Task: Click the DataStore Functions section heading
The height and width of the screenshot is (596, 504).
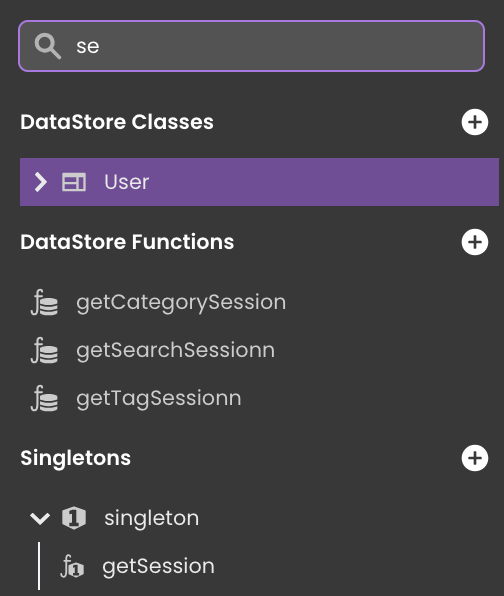Action: pos(127,242)
